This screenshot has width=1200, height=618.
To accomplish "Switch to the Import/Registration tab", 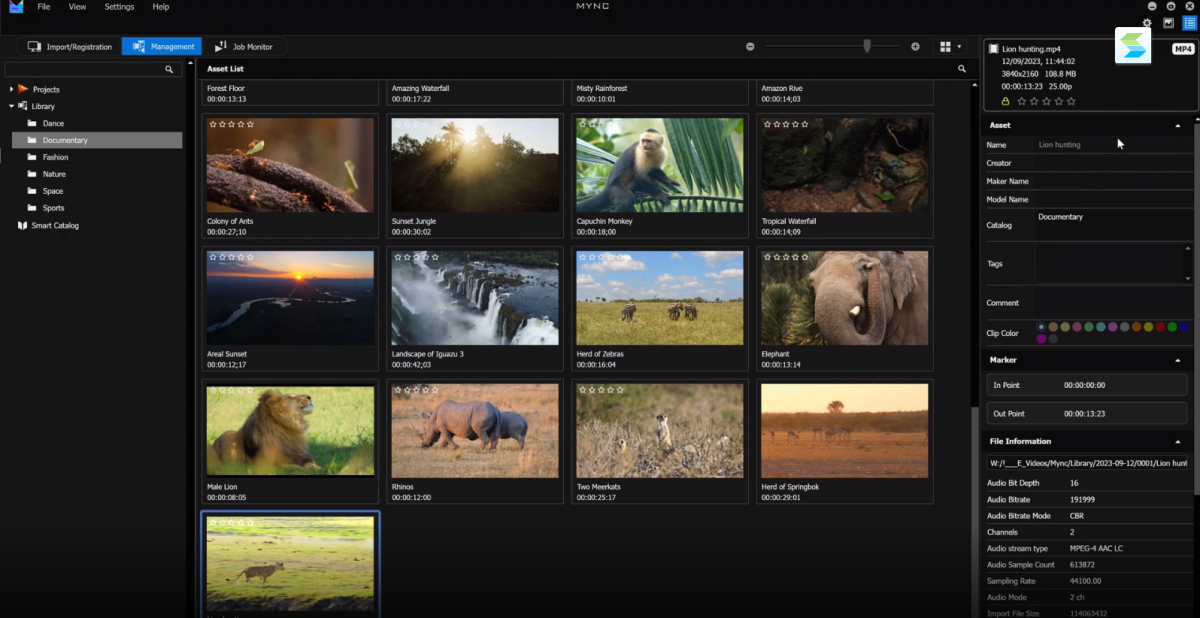I will pyautogui.click(x=68, y=46).
